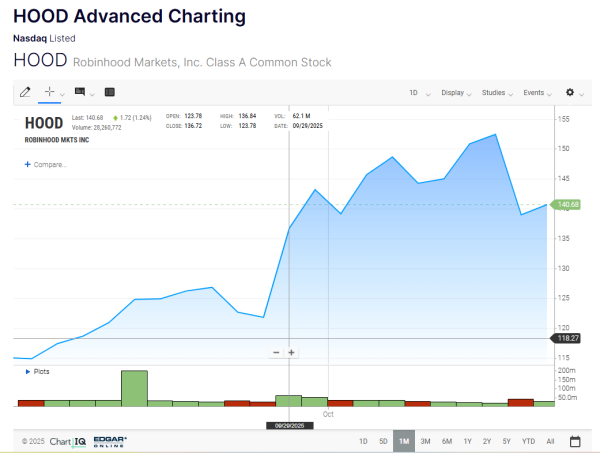Click the annotation info box icon
Image resolution: width=600 pixels, height=453 pixels.
pyautogui.click(x=80, y=92)
